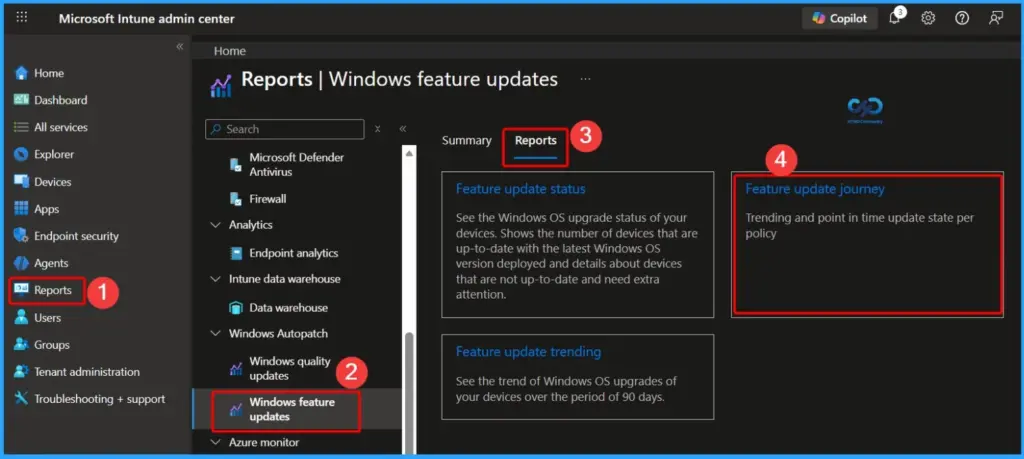This screenshot has height=459, width=1024.
Task: Click the Reports icon in the sidebar
Action: pos(22,291)
